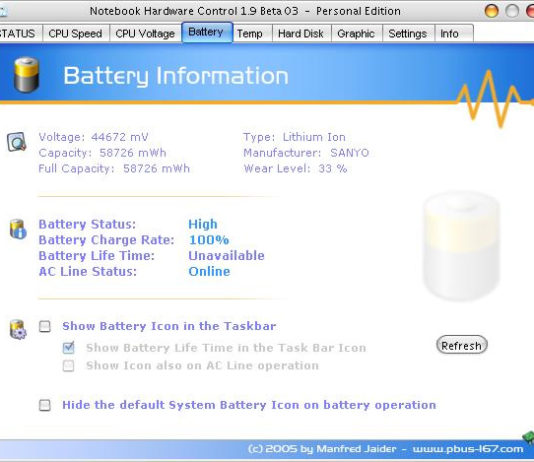Click the battery info icon beside Battery Status

pos(18,229)
